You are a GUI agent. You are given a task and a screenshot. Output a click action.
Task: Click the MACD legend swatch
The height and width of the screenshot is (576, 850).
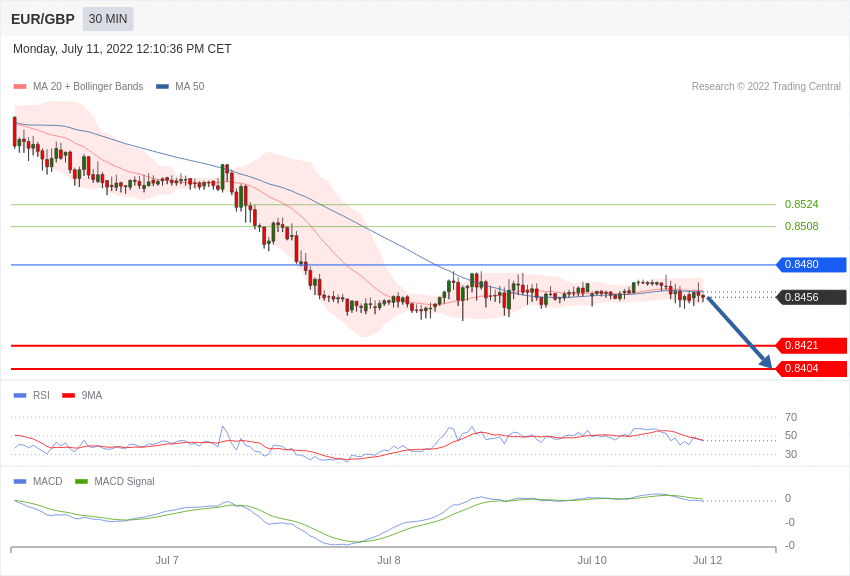pos(20,481)
